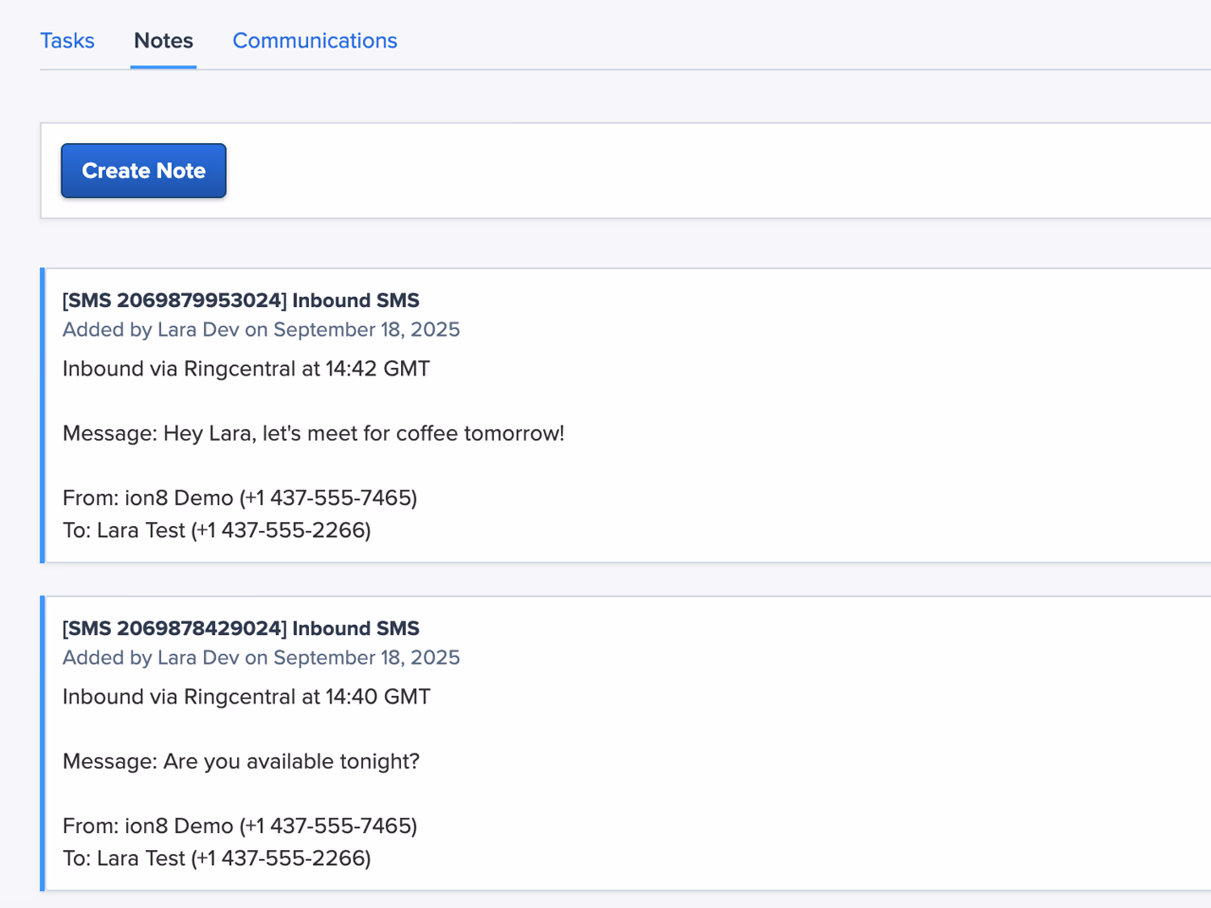Click the Lara Dev author link on the first note
1211x908 pixels.
189,329
